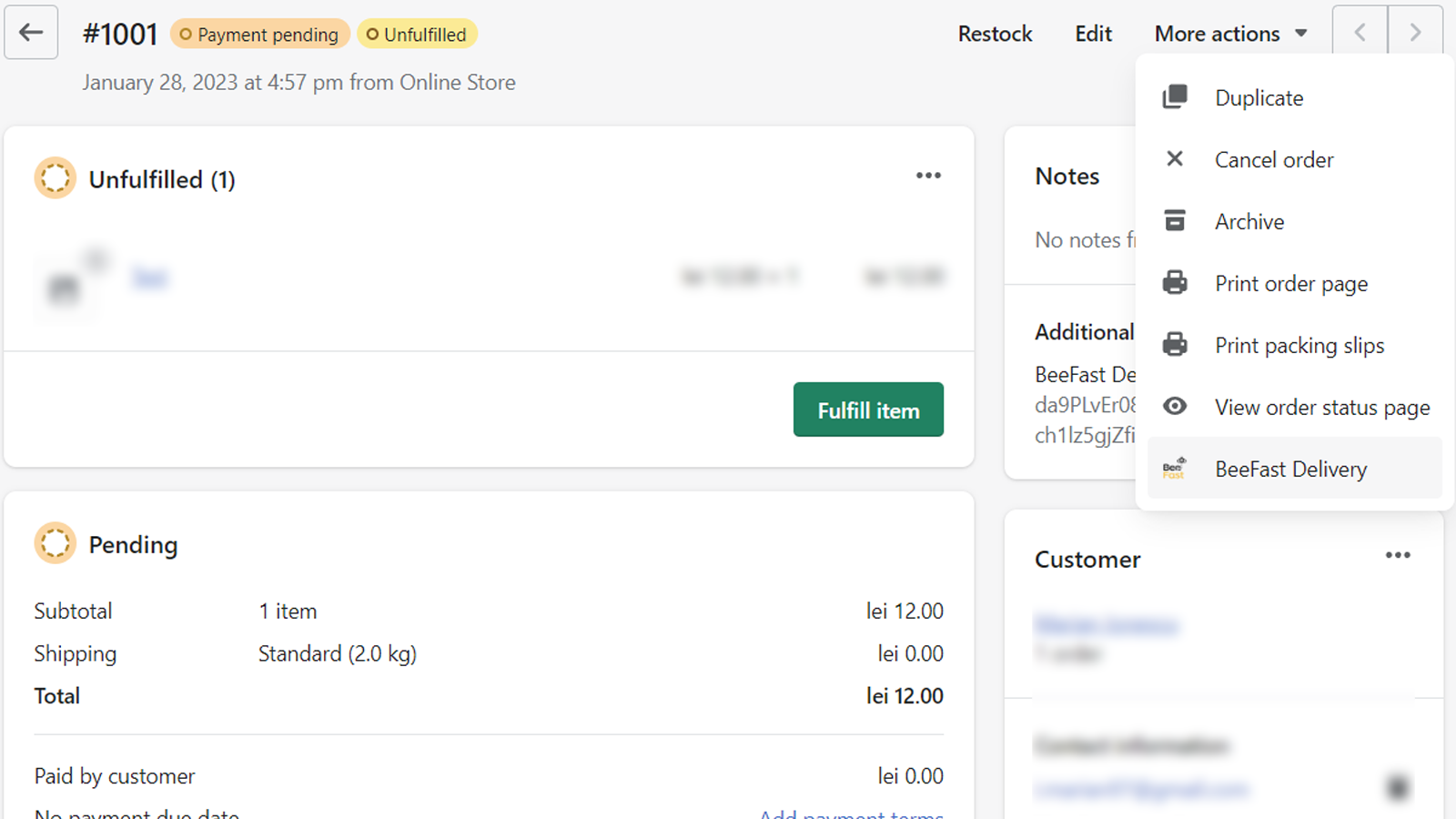Open the More actions dropdown
This screenshot has height=819, width=1456.
click(1230, 34)
